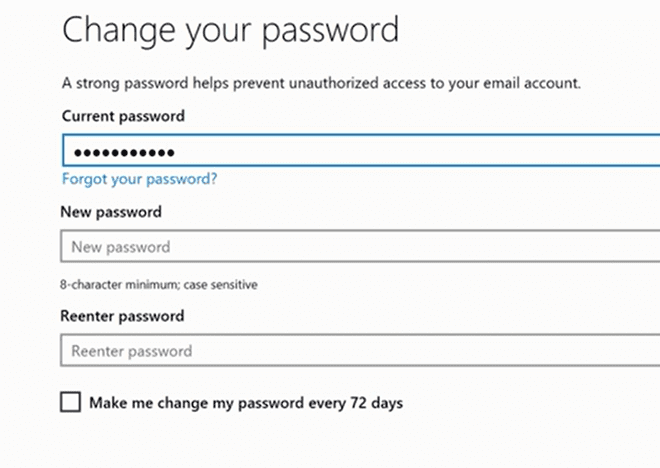Click the strong password description text
The width and height of the screenshot is (660, 468).
[321, 82]
